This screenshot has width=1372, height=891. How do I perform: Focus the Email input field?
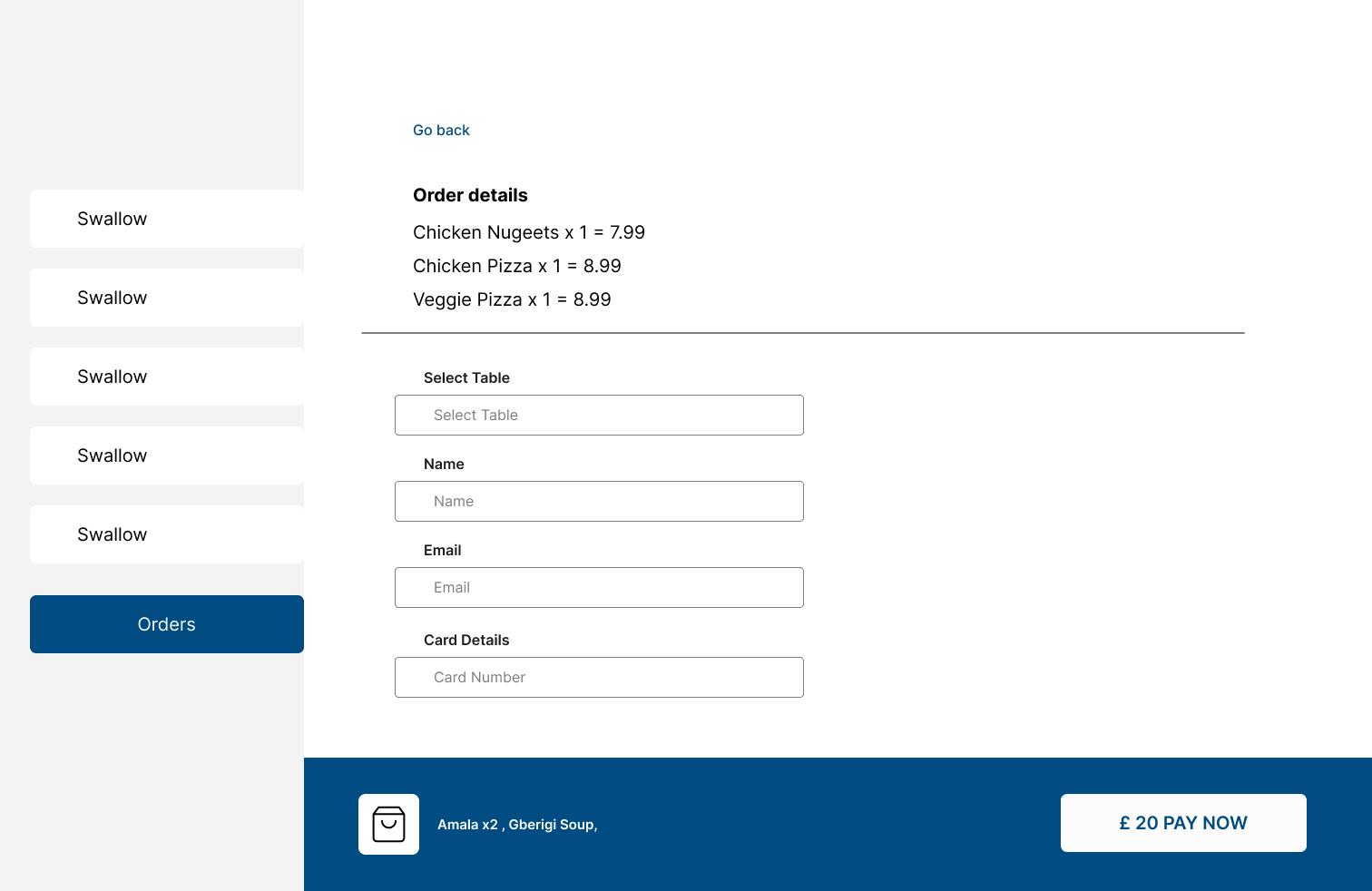599,587
